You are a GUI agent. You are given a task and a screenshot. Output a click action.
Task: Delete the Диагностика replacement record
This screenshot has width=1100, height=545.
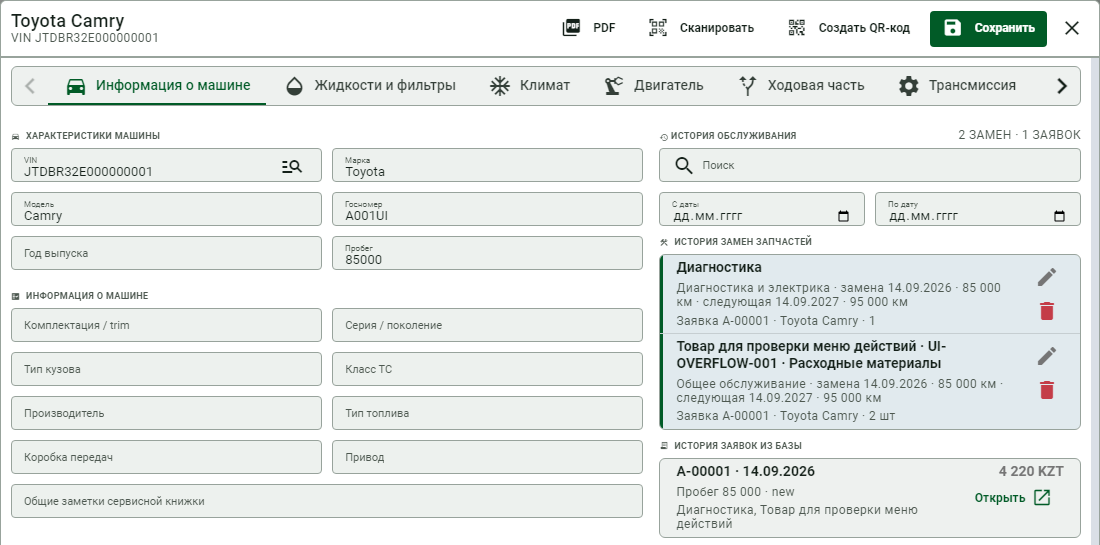1047,311
